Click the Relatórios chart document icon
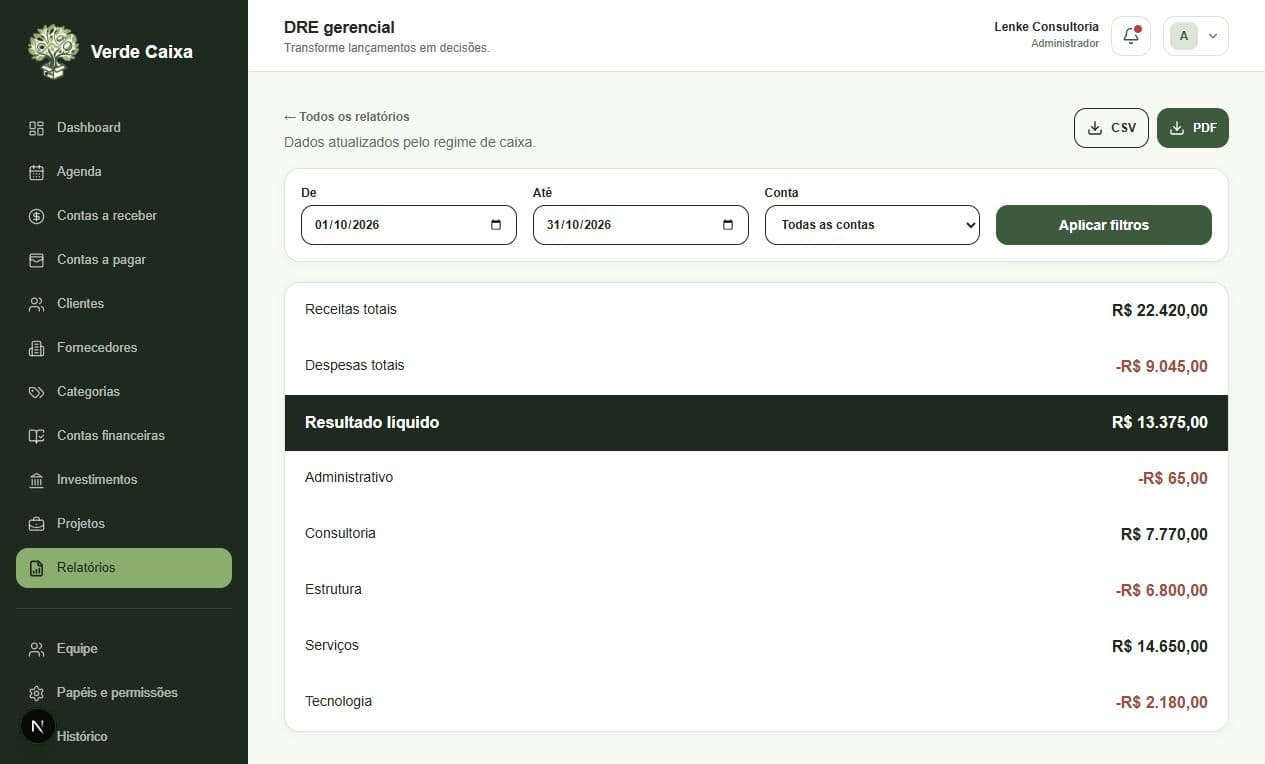The image size is (1265, 764). (x=37, y=568)
